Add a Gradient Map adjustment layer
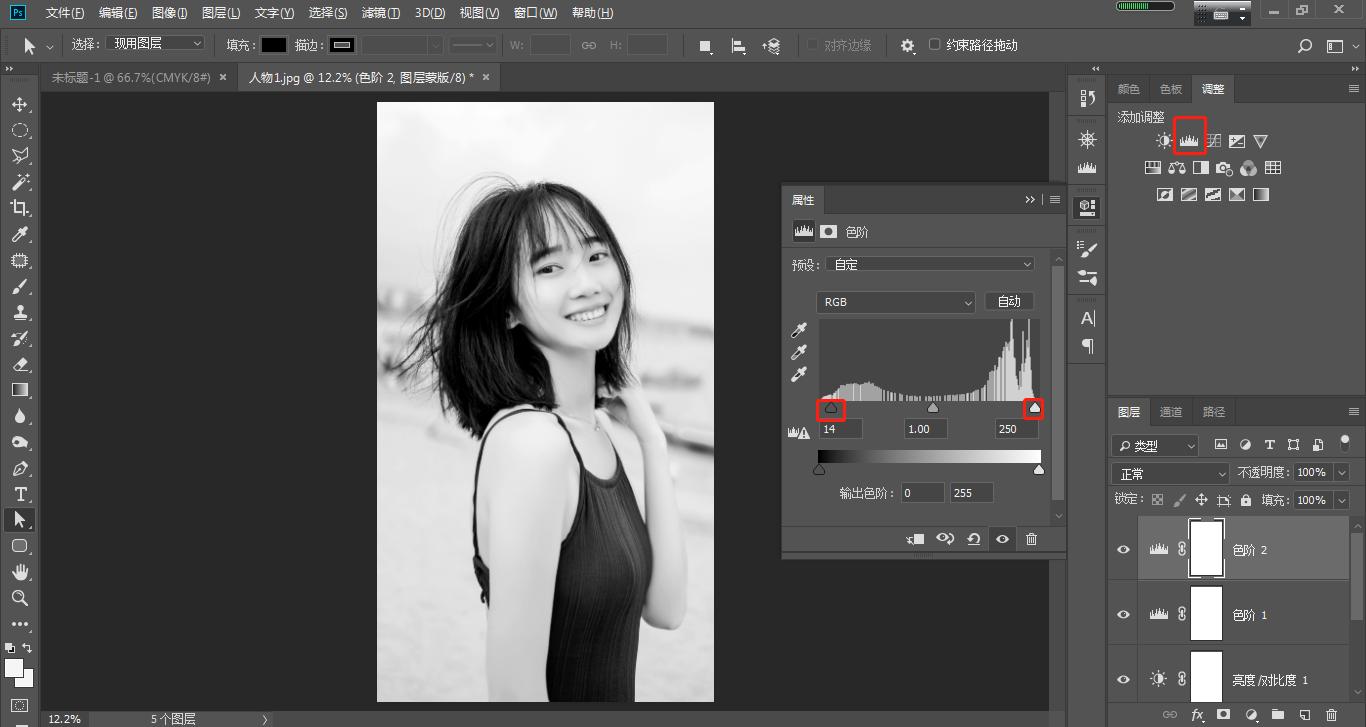This screenshot has height=727, width=1366. click(1262, 193)
